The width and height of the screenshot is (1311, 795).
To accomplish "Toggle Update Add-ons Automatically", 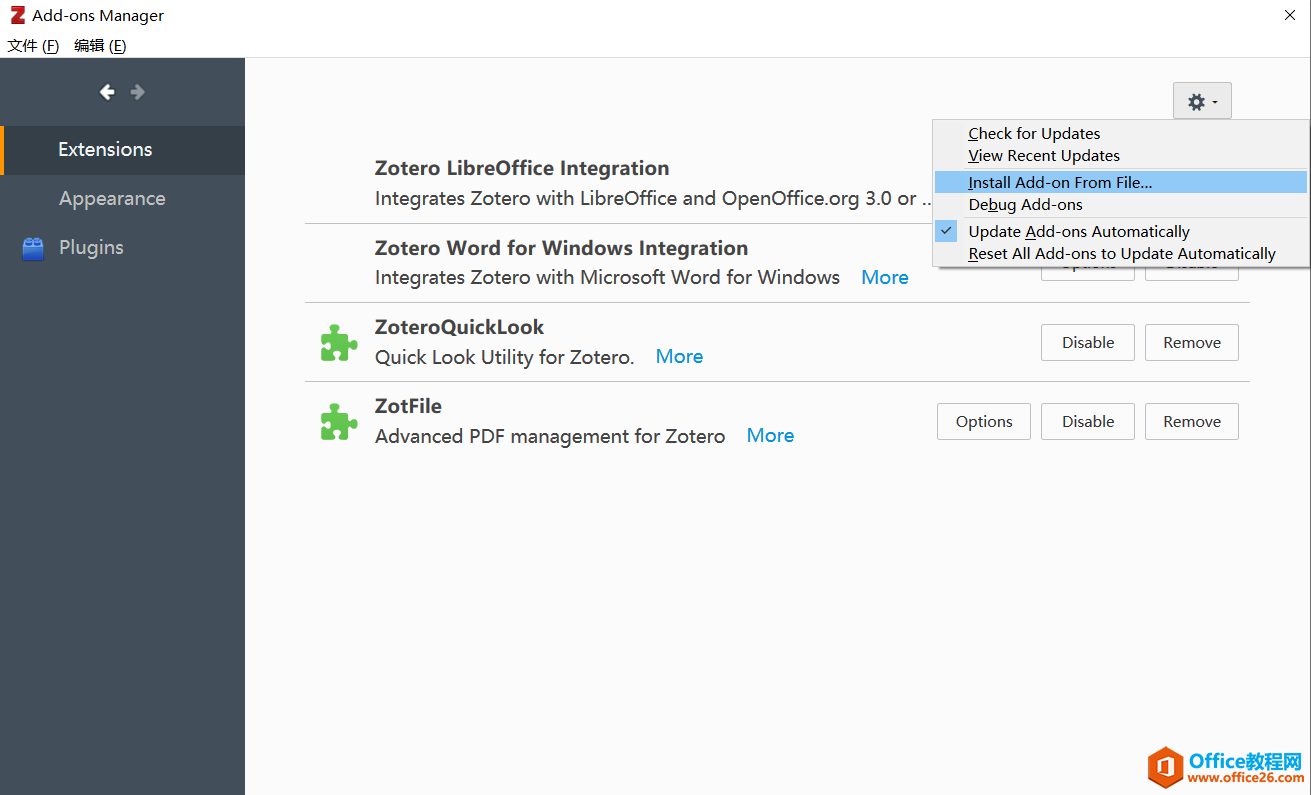I will pyautogui.click(x=1120, y=232).
